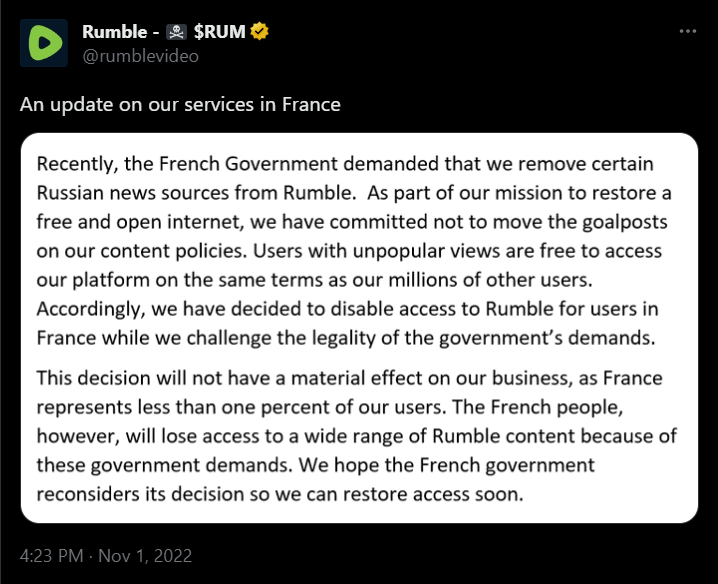Click the Nov 1, 2022 date
Screen dimensions: 718x584
148,555
